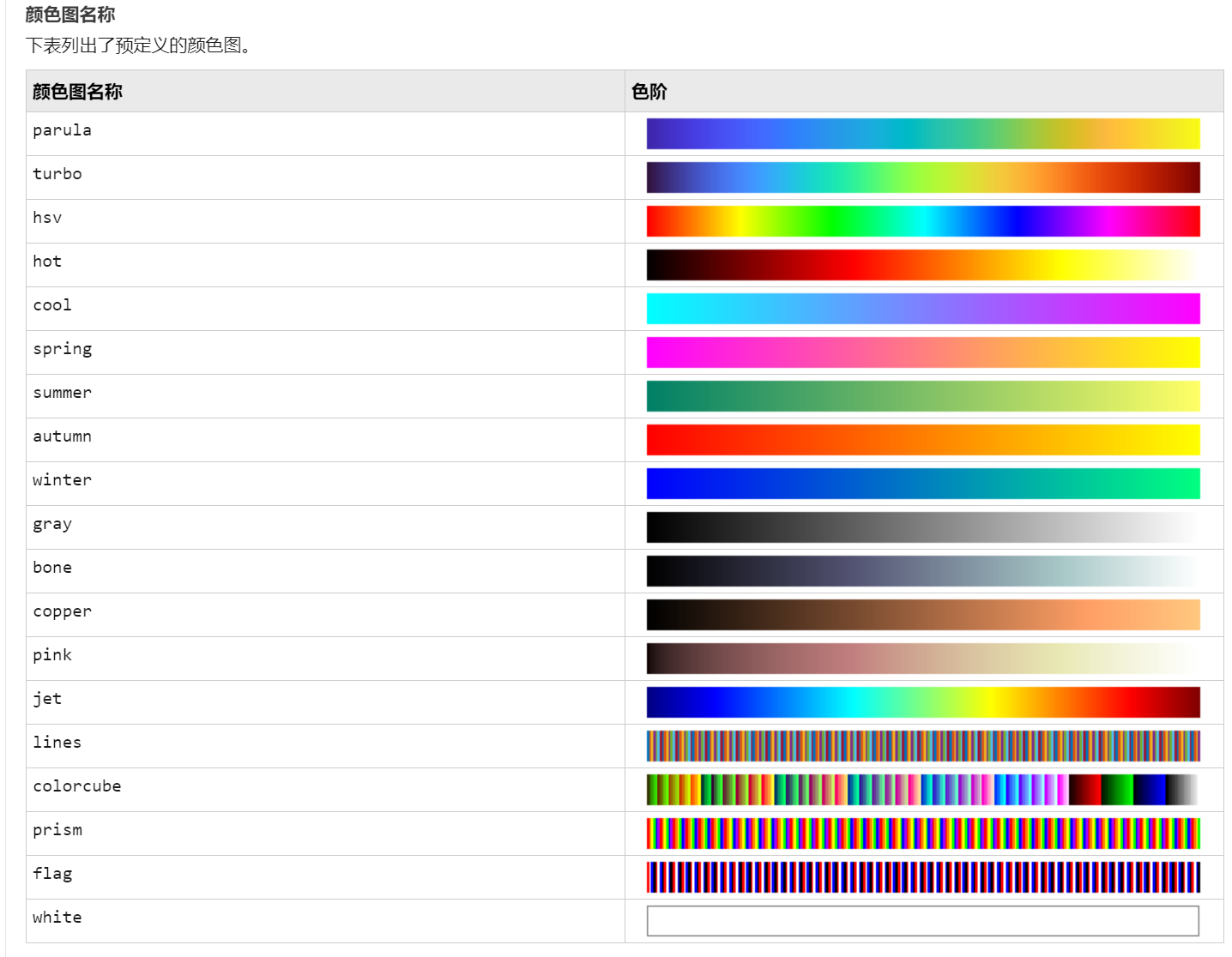Click the parula color gradient bar
1232x957 pixels.
[x=923, y=134]
